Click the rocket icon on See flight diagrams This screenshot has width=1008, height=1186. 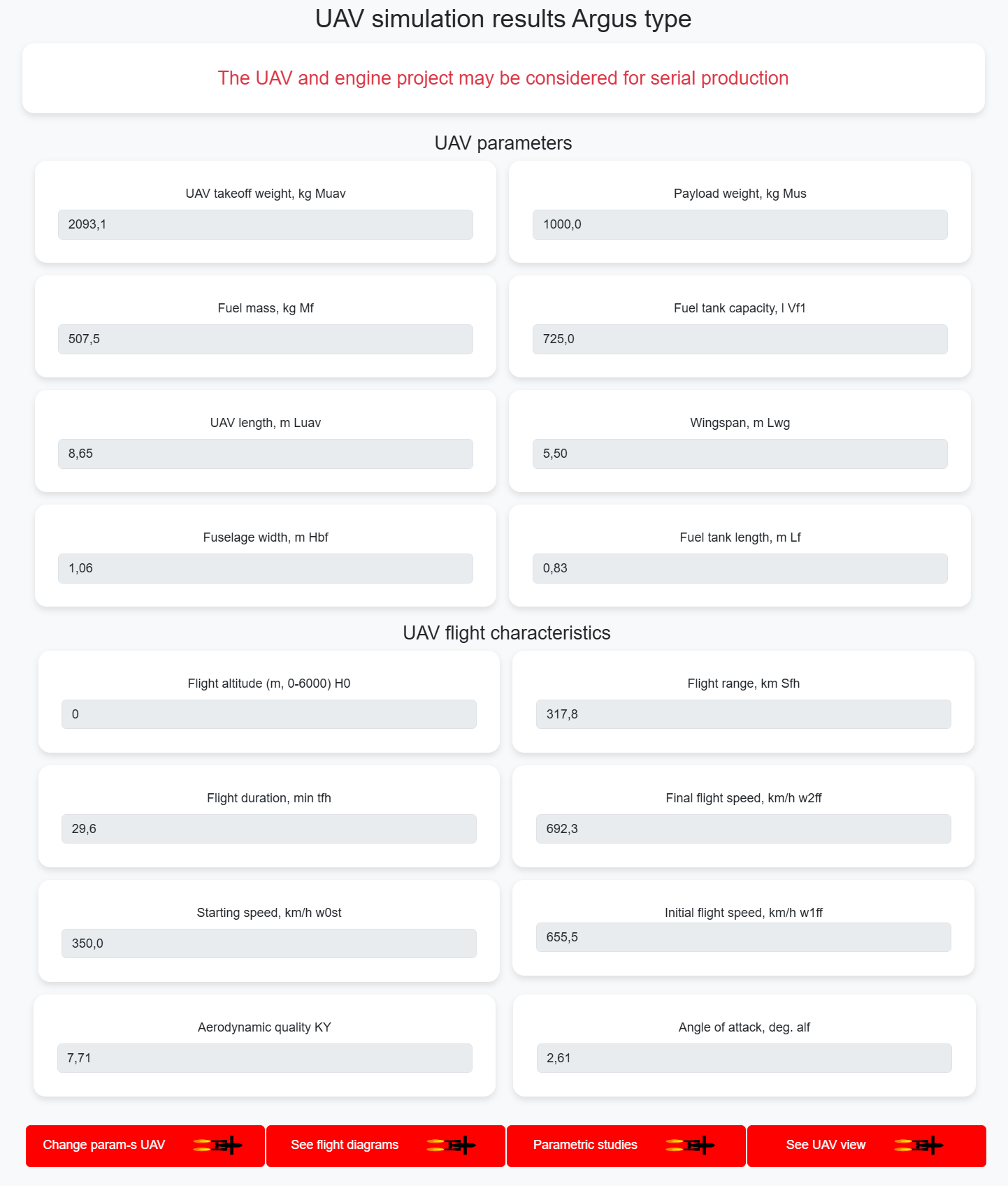451,1145
